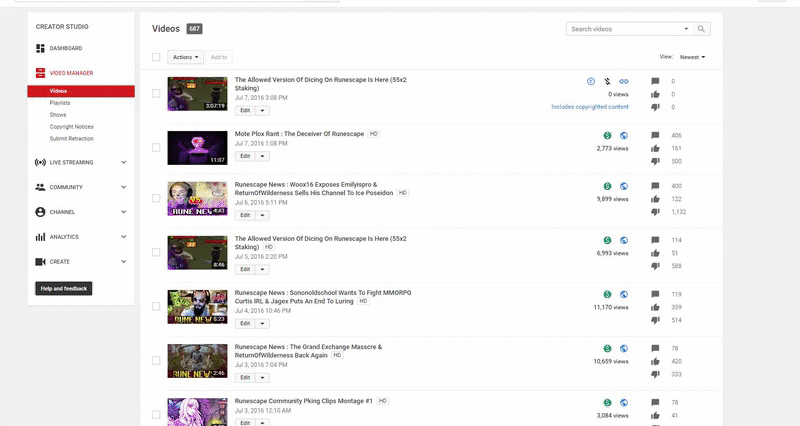Open the Grand Exchange Masscre video thumbnail
The height and width of the screenshot is (426, 800).
(197, 361)
